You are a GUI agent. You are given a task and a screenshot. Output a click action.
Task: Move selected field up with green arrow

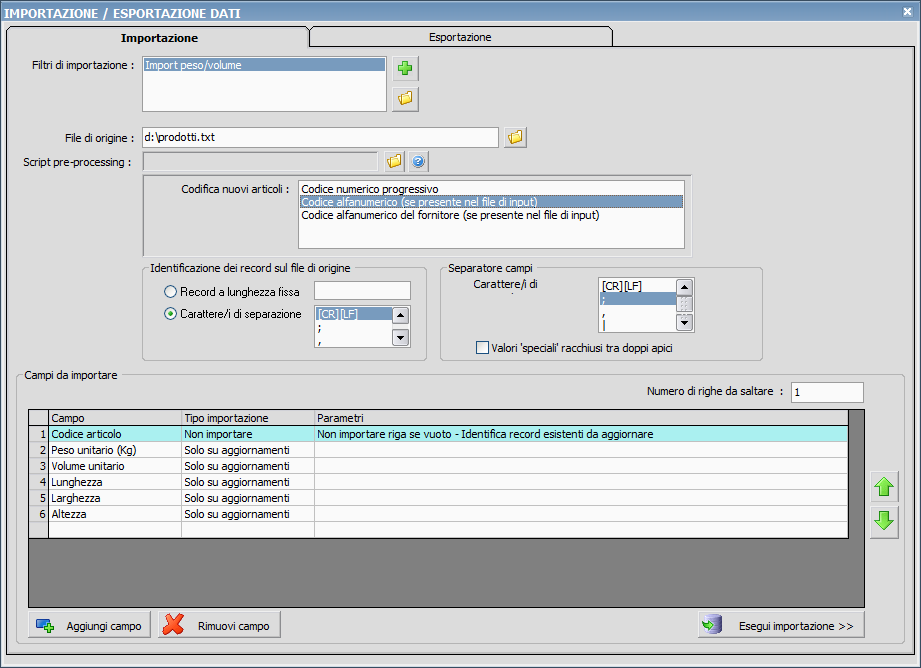[884, 487]
